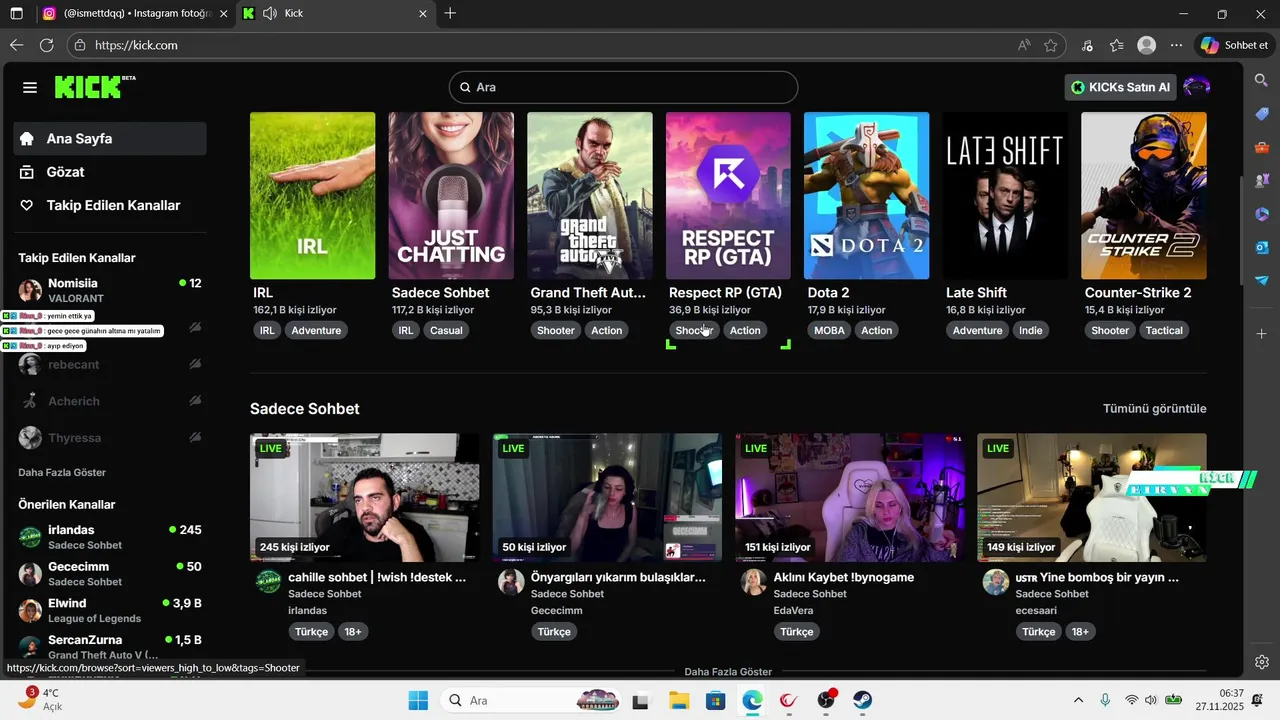Image resolution: width=1280 pixels, height=720 pixels.
Task: Open Late Shift category cover
Action: point(1006,195)
